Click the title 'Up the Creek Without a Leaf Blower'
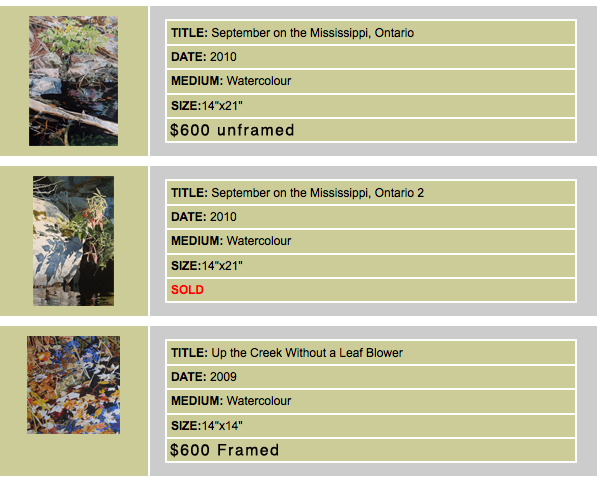The image size is (597, 477). click(x=307, y=353)
